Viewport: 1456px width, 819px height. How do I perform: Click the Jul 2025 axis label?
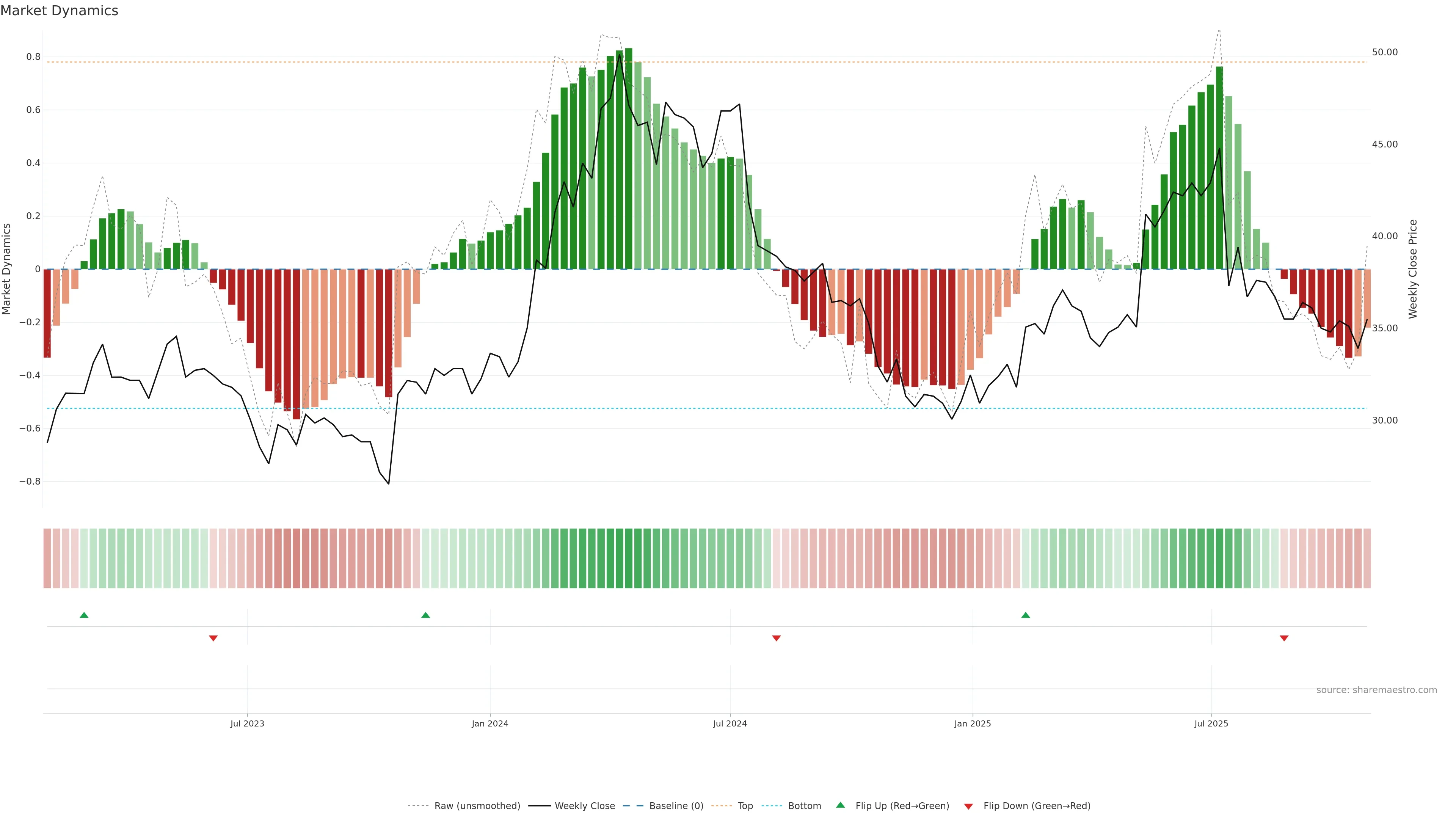coord(1211,723)
